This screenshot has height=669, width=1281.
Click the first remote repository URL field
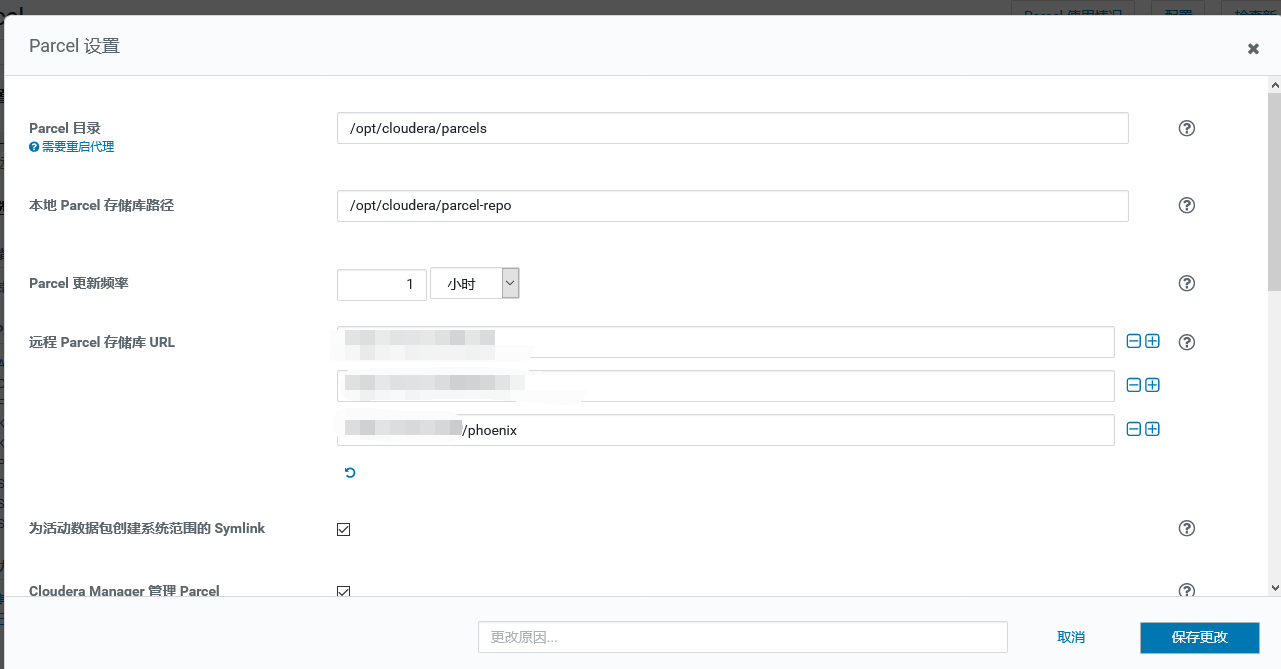[726, 341]
